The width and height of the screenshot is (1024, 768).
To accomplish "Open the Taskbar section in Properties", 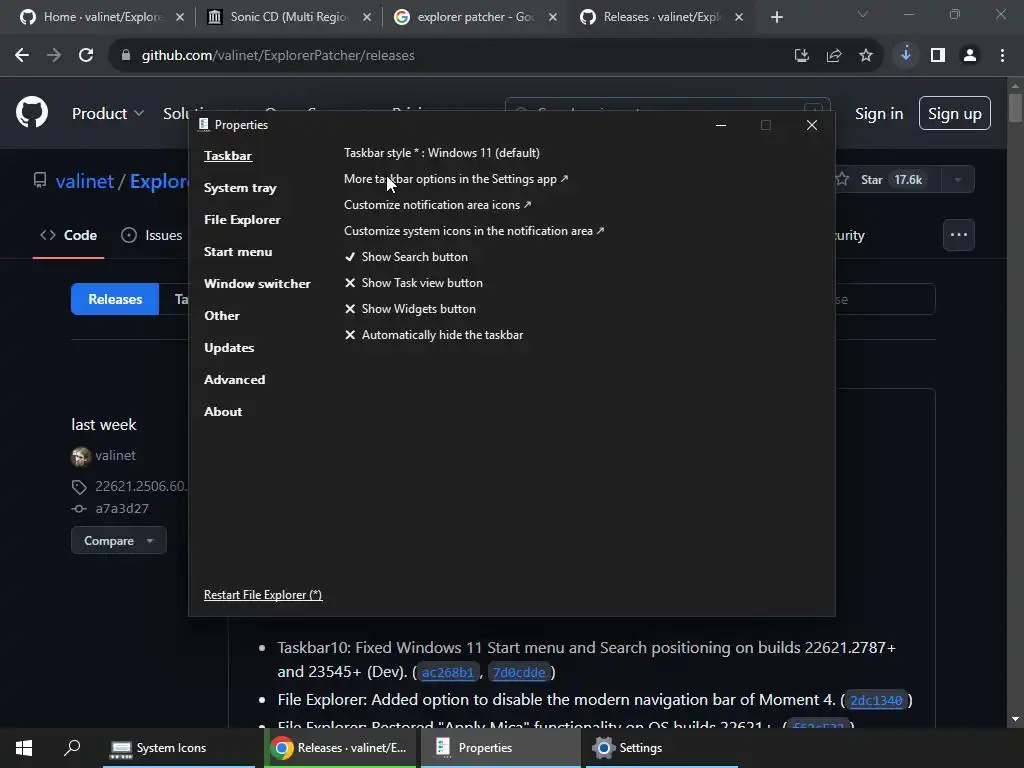I will [228, 155].
